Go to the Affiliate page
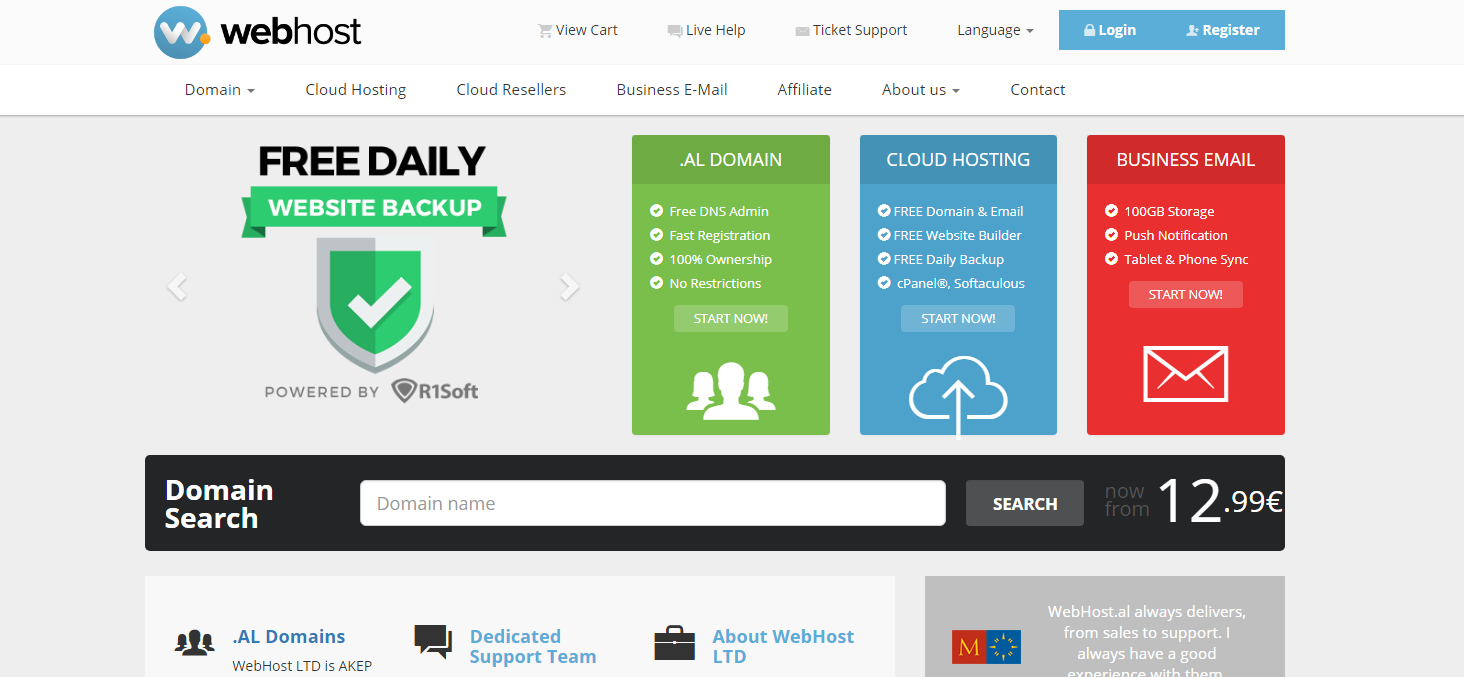Image resolution: width=1464 pixels, height=677 pixels. tap(805, 90)
